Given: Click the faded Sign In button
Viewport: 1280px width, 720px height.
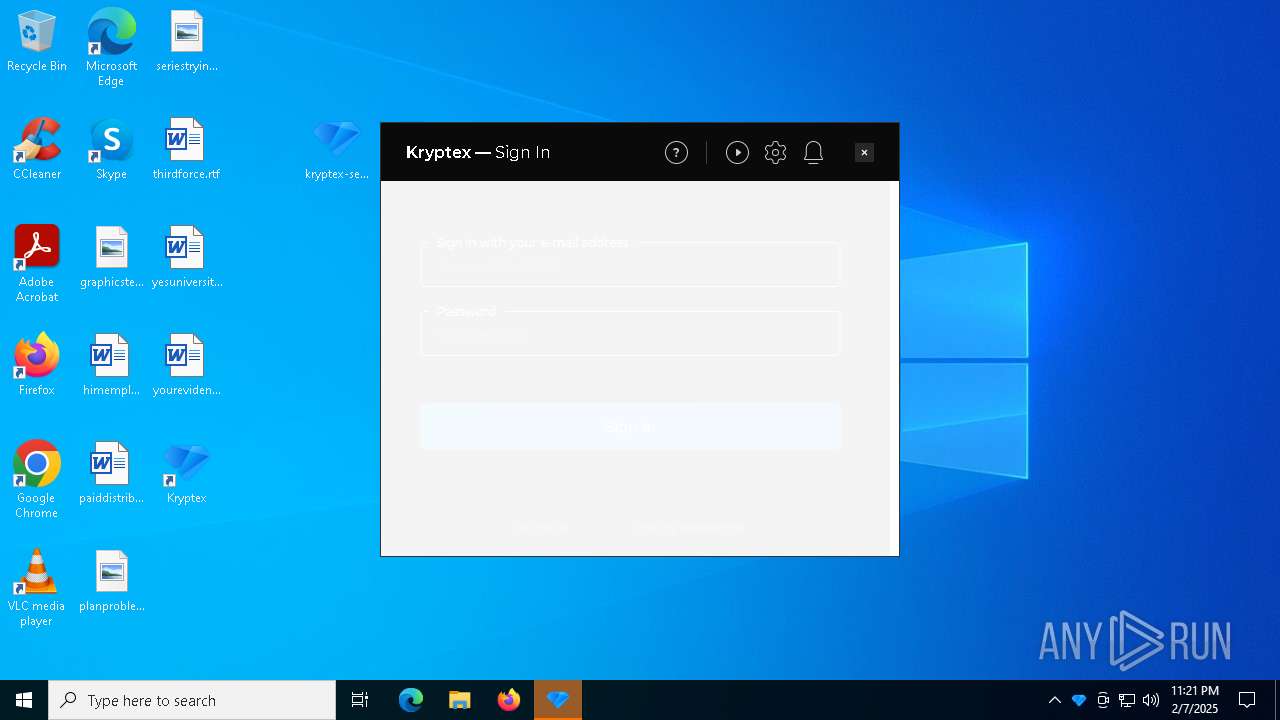Looking at the screenshot, I should click(x=630, y=427).
